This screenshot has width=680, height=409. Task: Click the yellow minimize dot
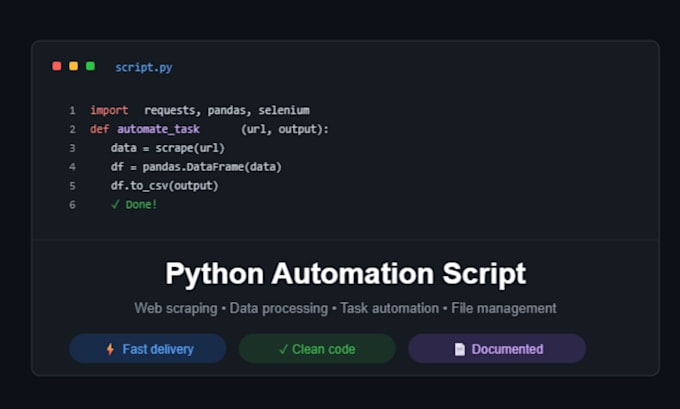click(x=73, y=66)
